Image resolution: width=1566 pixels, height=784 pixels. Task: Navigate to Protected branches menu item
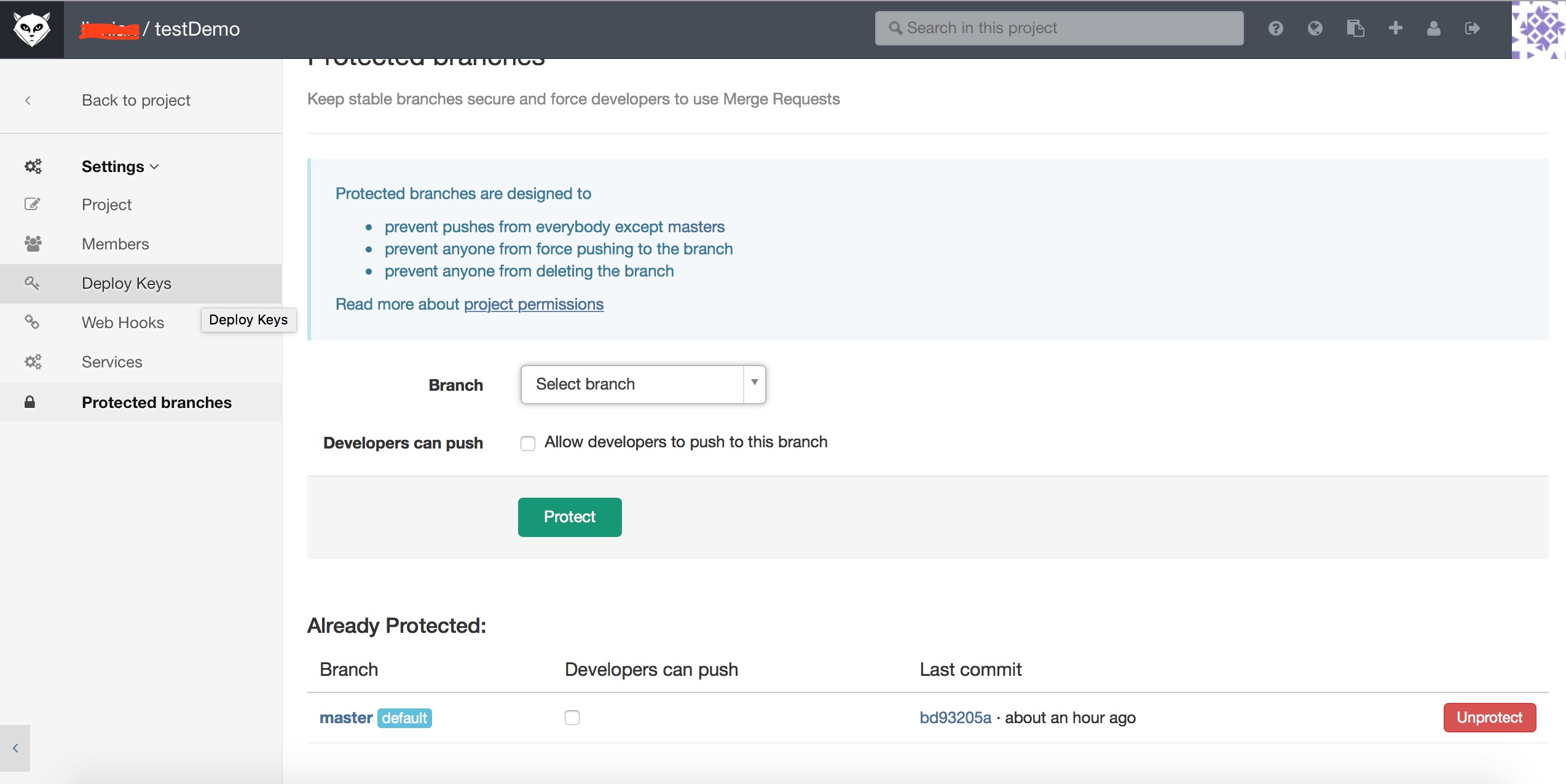pos(156,402)
